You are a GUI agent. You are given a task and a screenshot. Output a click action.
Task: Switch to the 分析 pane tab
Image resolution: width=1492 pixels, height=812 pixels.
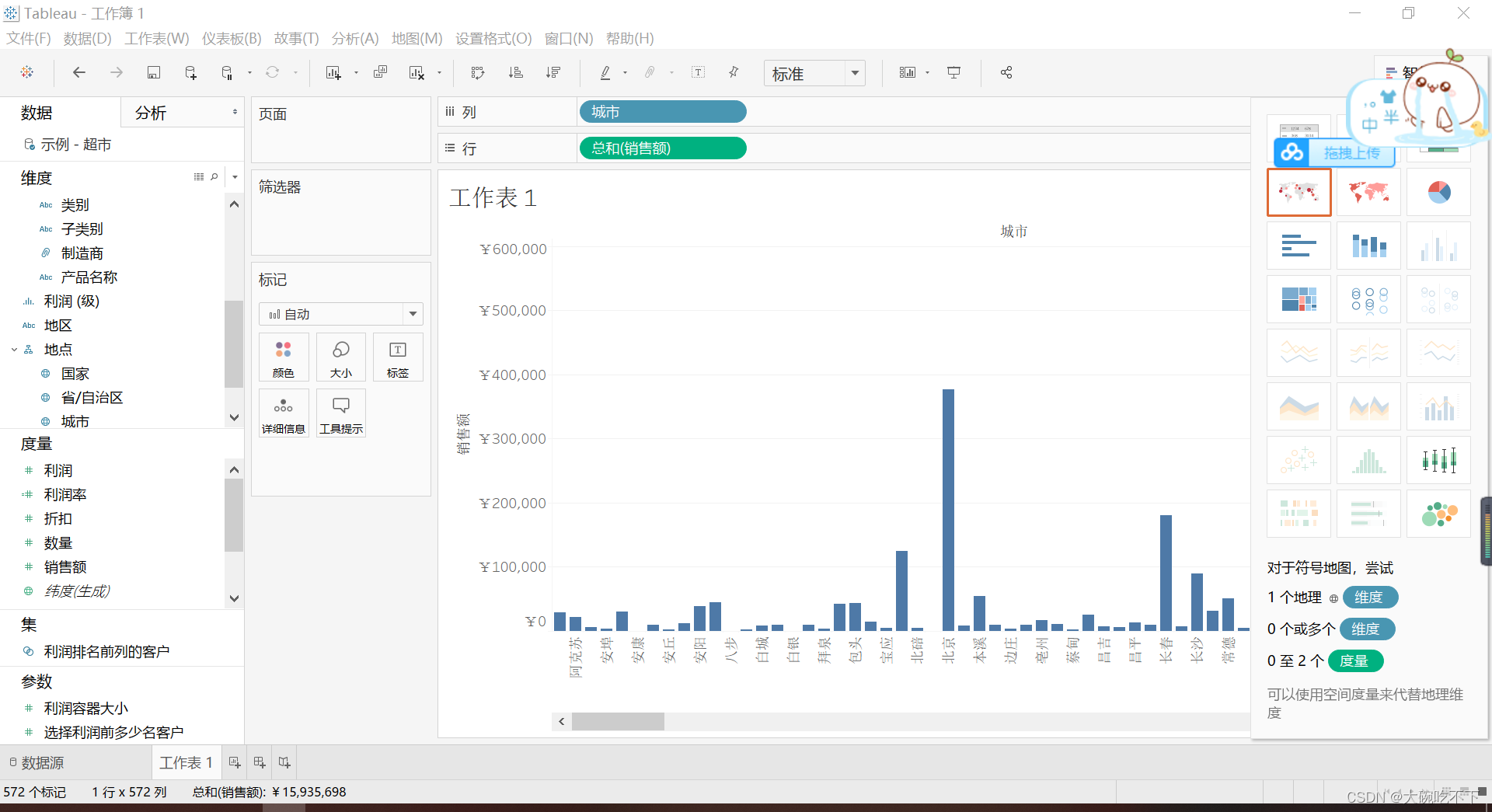tap(151, 113)
